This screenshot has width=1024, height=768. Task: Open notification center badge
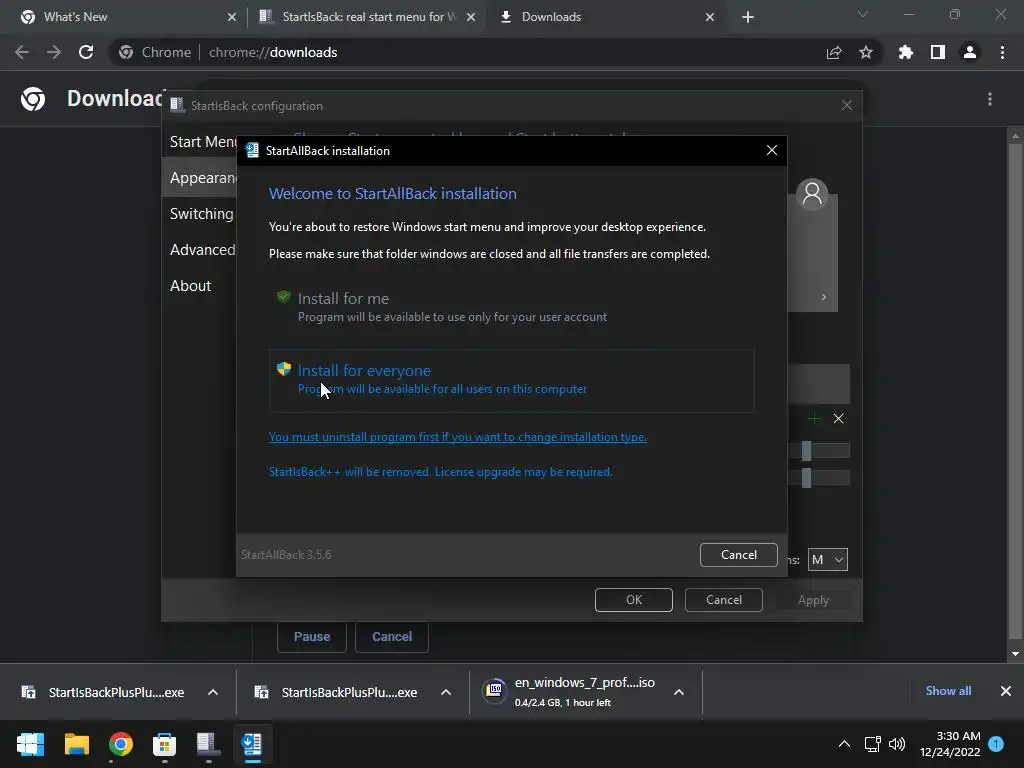997,744
